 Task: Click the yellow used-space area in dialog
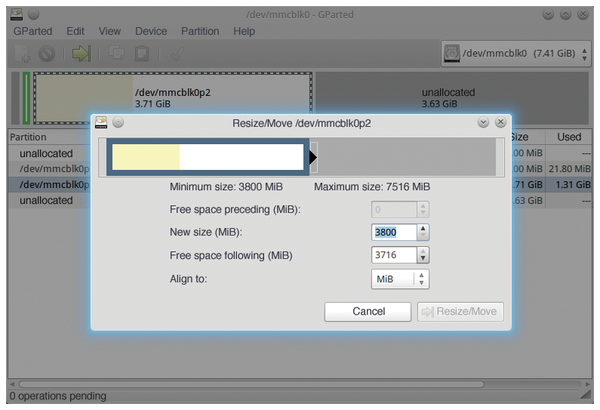(x=146, y=157)
